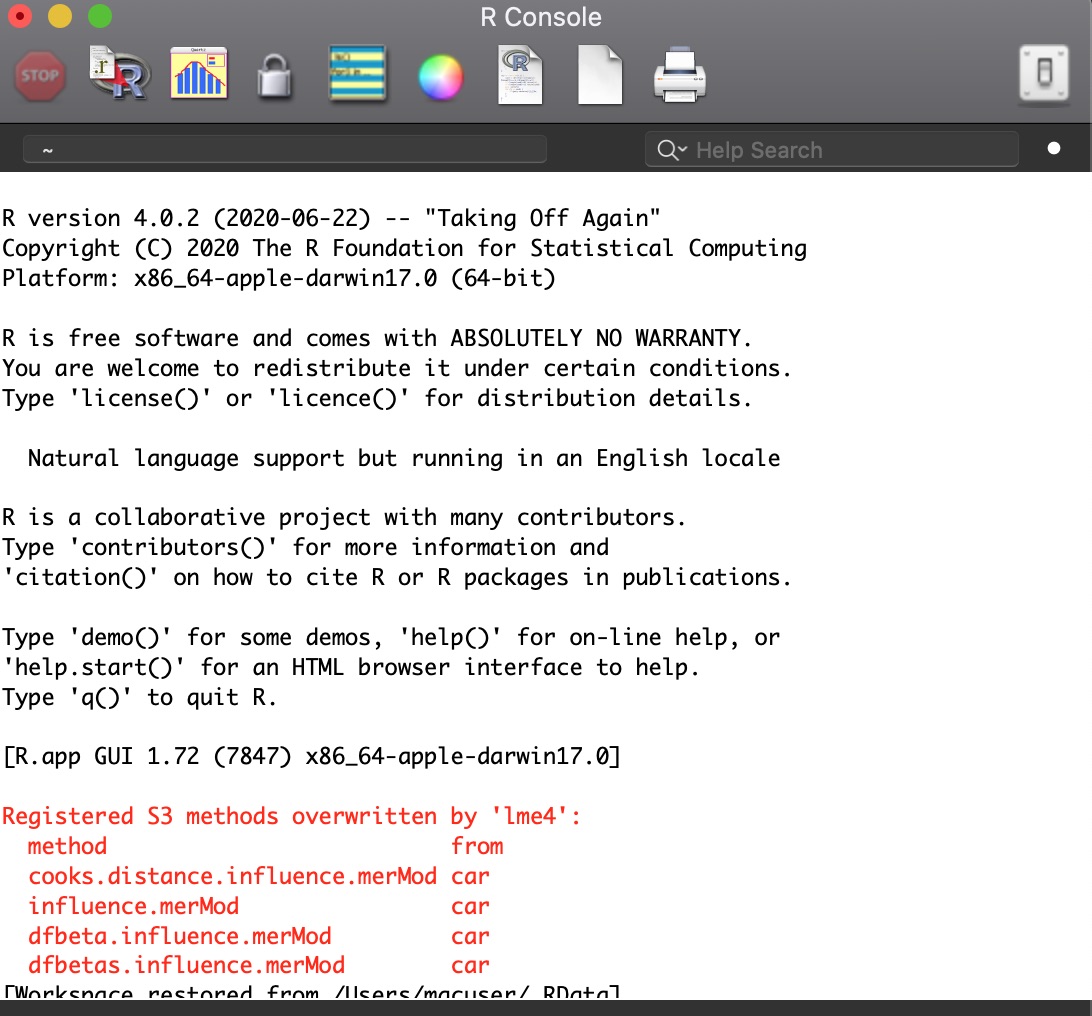Click the "'help.start()'" text
This screenshot has height=1016, width=1092.
pos(93,666)
